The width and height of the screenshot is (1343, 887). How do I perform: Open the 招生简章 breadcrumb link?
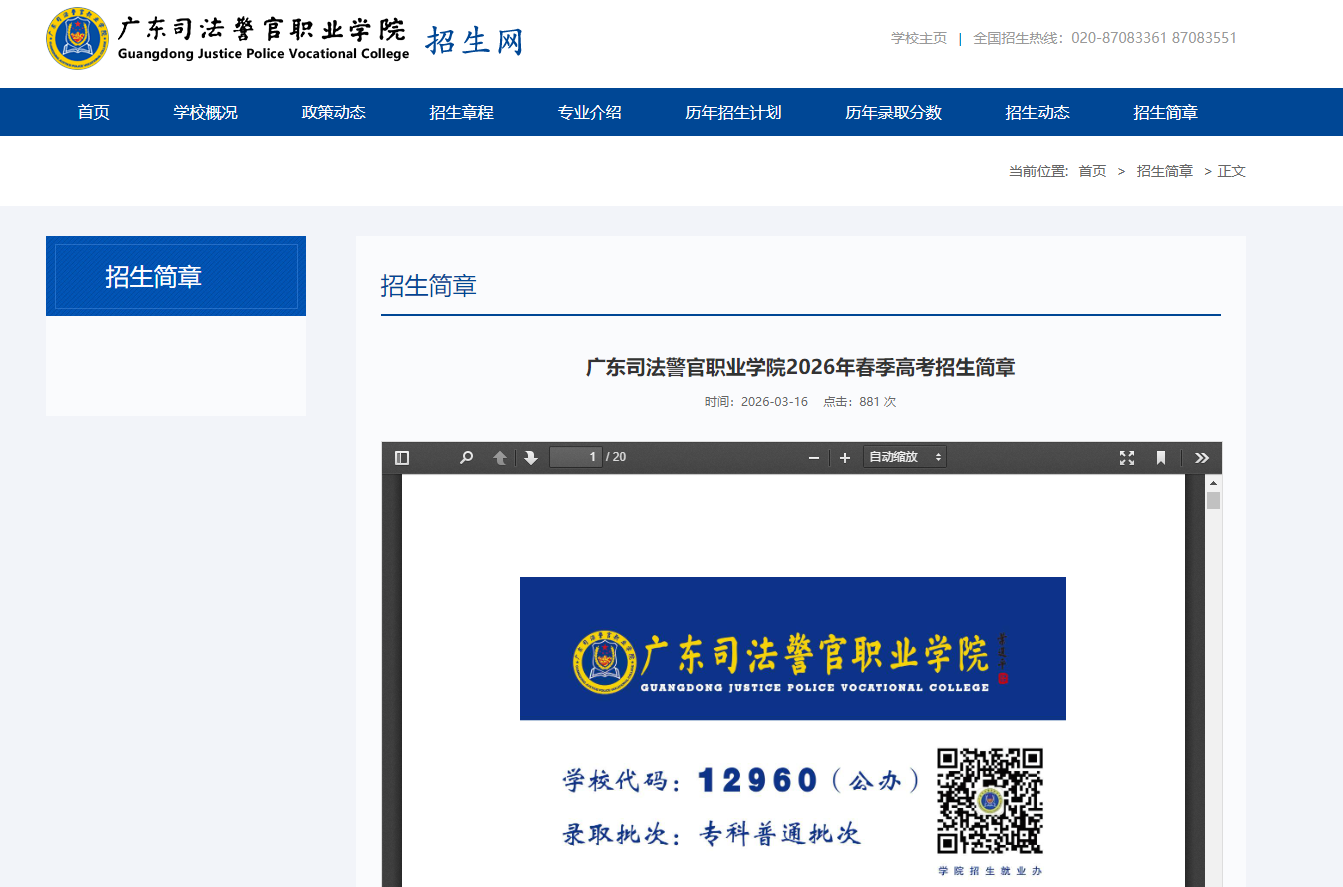click(x=1164, y=170)
